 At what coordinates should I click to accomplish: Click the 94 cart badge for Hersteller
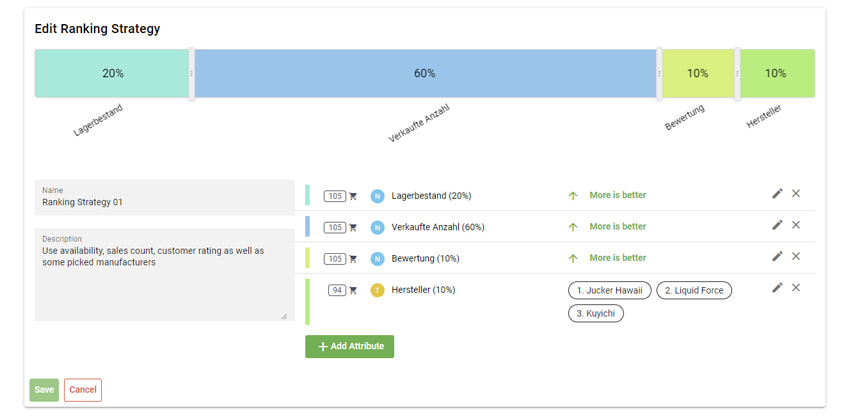point(341,290)
